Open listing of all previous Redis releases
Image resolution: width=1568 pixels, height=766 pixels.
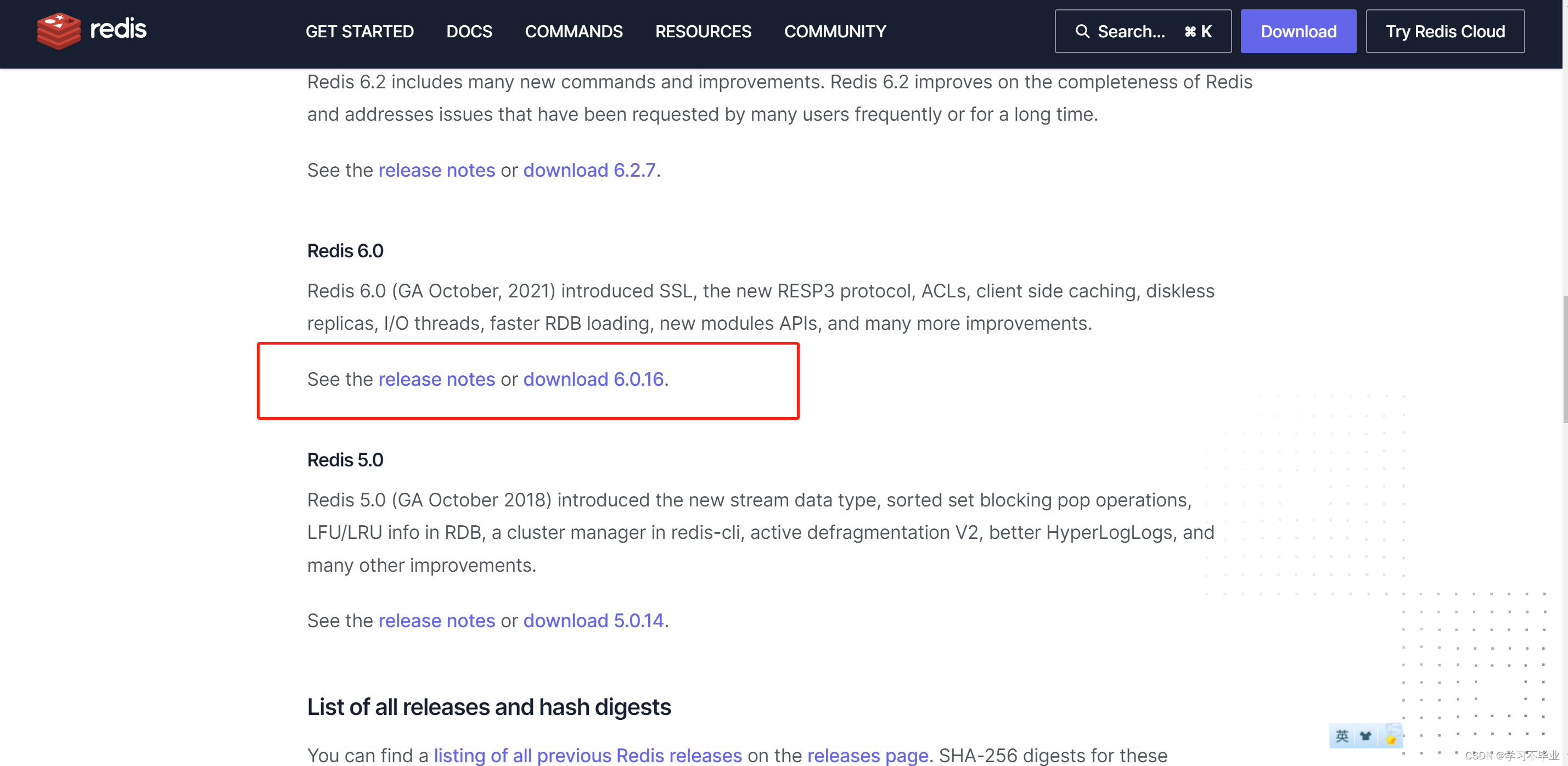(588, 755)
